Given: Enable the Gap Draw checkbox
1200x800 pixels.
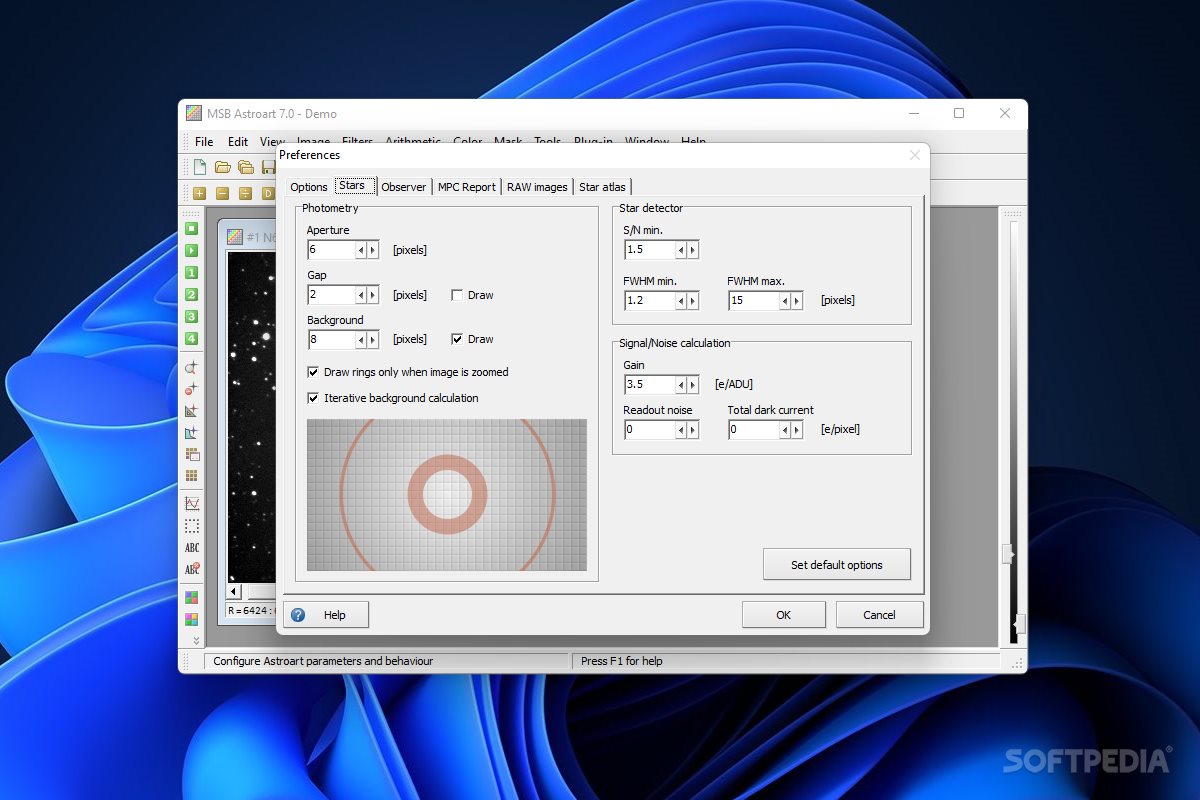Looking at the screenshot, I should click(x=457, y=295).
